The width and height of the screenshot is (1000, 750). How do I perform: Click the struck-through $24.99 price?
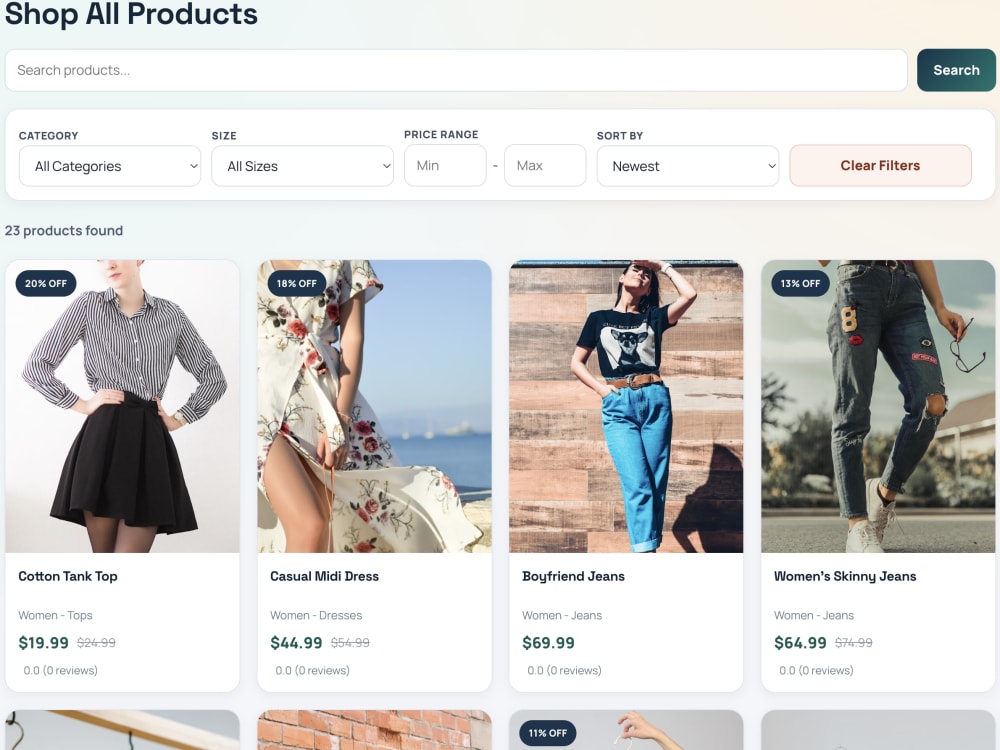96,643
